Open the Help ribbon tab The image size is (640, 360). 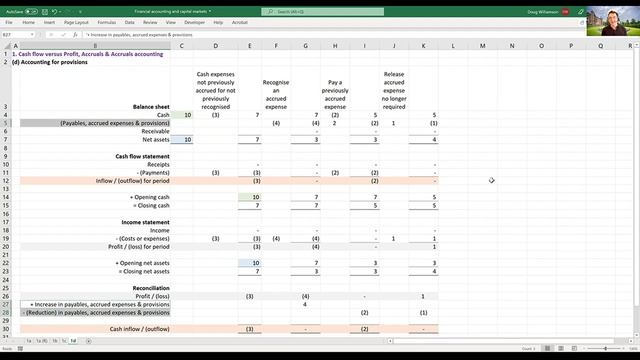click(218, 22)
